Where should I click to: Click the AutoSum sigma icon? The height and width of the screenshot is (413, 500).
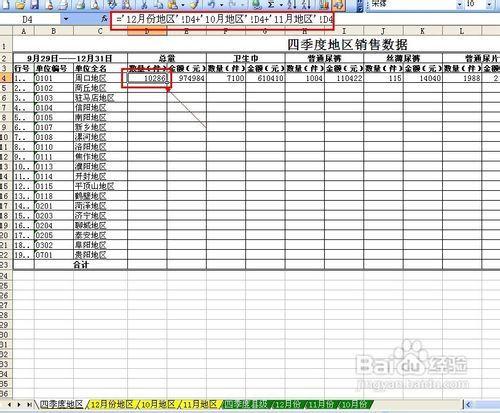[271, 4]
